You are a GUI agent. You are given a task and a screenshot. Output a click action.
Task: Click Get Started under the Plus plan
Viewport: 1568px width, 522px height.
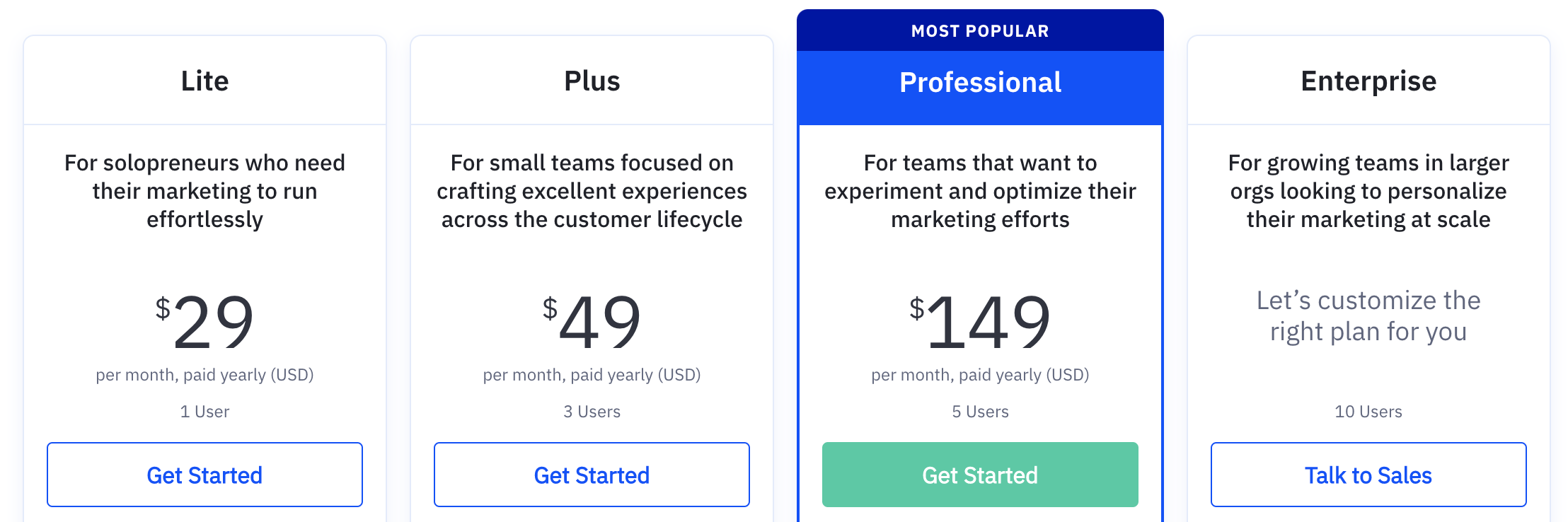click(592, 475)
